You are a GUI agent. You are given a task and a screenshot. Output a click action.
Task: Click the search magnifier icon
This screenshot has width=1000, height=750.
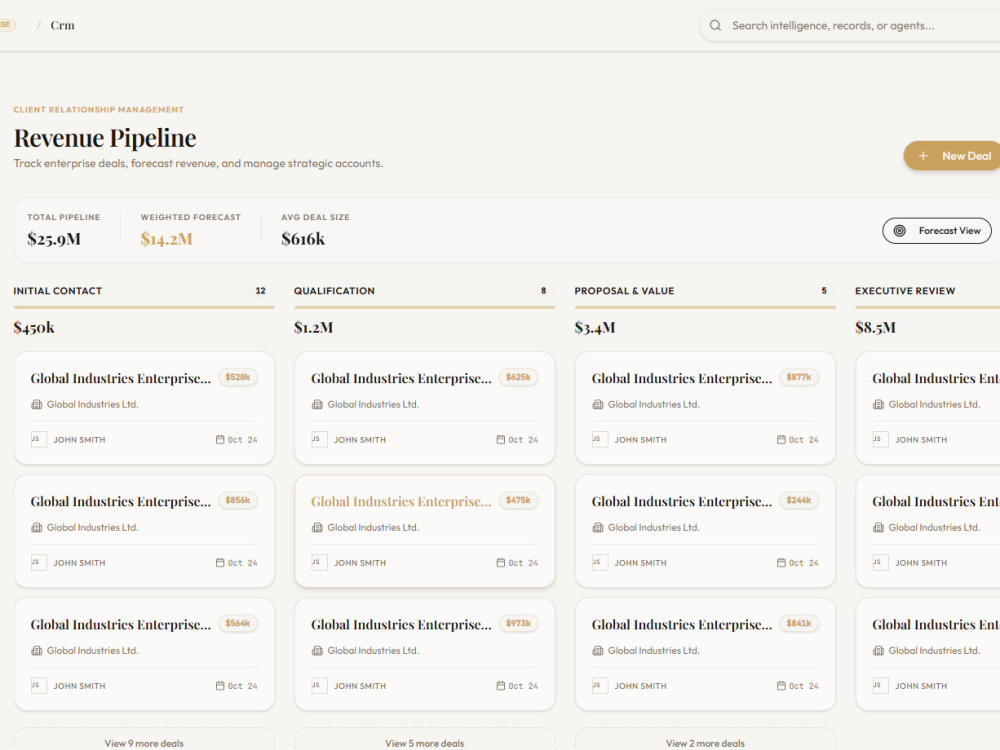tap(715, 26)
